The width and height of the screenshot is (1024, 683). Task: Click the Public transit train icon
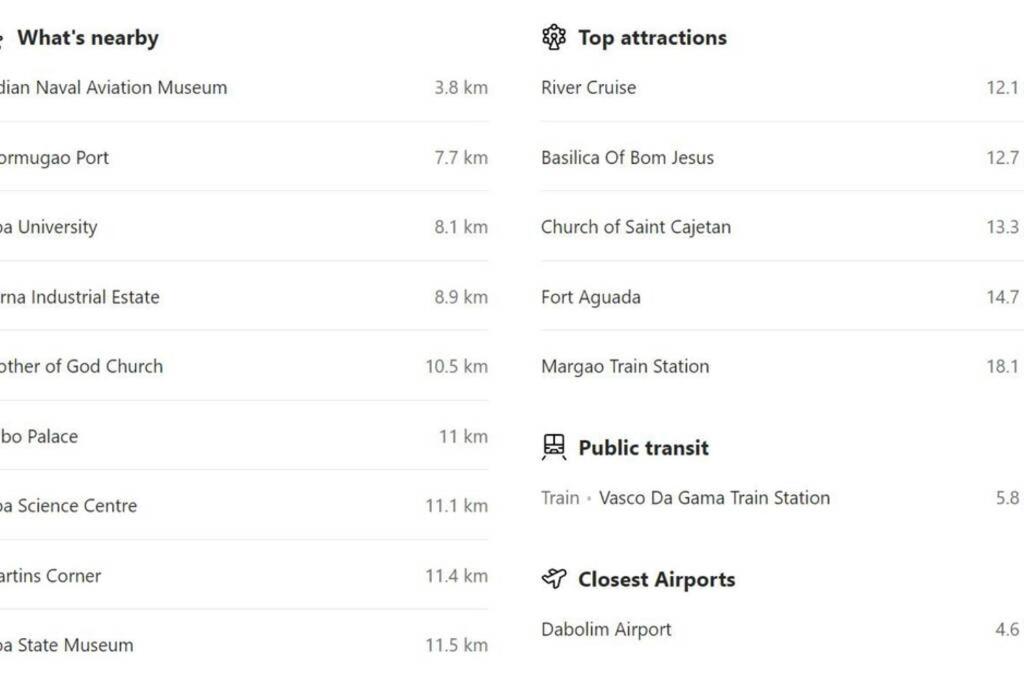(x=554, y=447)
